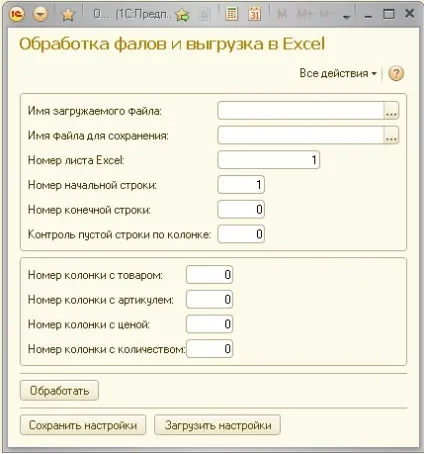Click the 'Номер колонки с товаром:' label
The height and width of the screenshot is (454, 424).
pos(95,275)
